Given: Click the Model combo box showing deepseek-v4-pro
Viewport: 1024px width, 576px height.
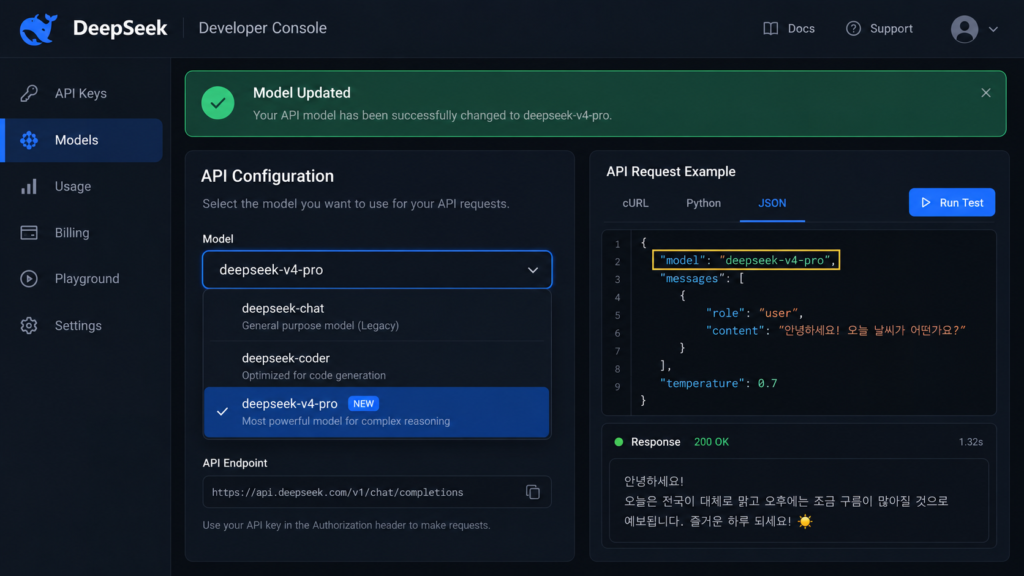Looking at the screenshot, I should pyautogui.click(x=377, y=270).
